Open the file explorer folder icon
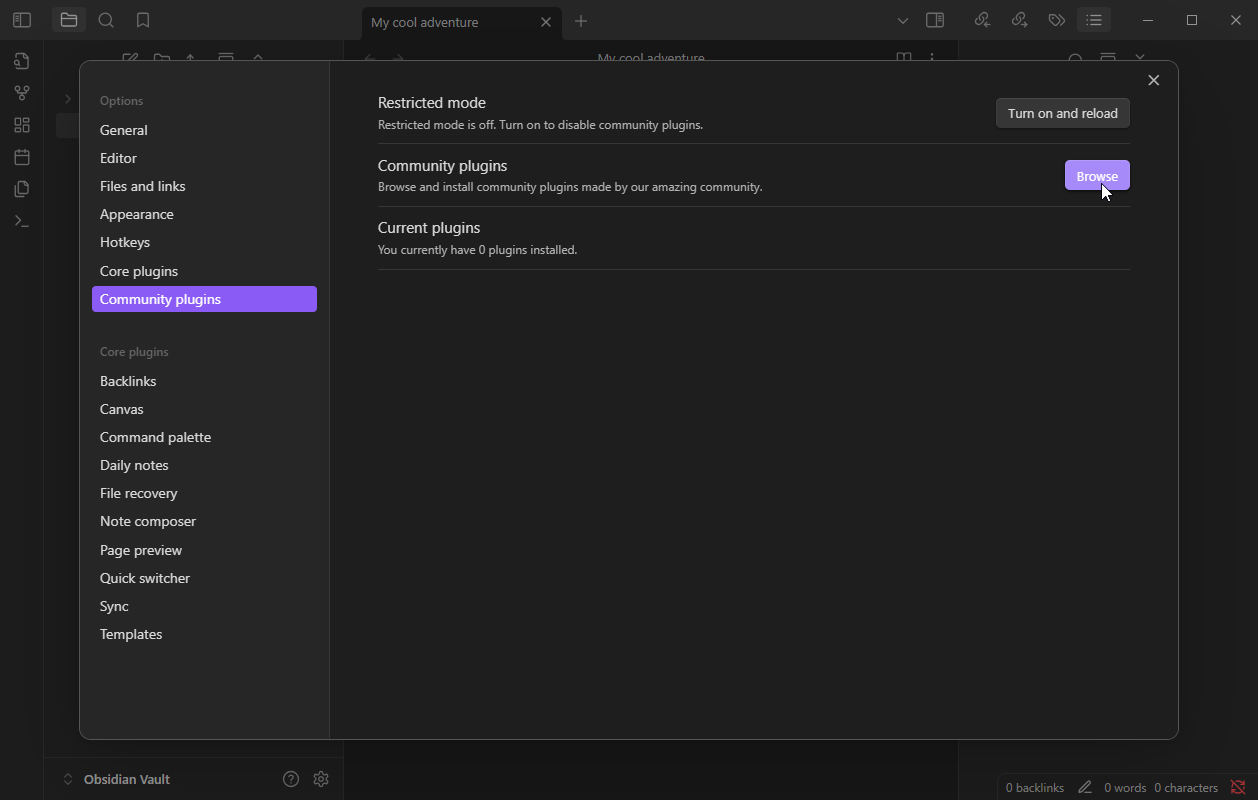1258x800 pixels. (69, 20)
